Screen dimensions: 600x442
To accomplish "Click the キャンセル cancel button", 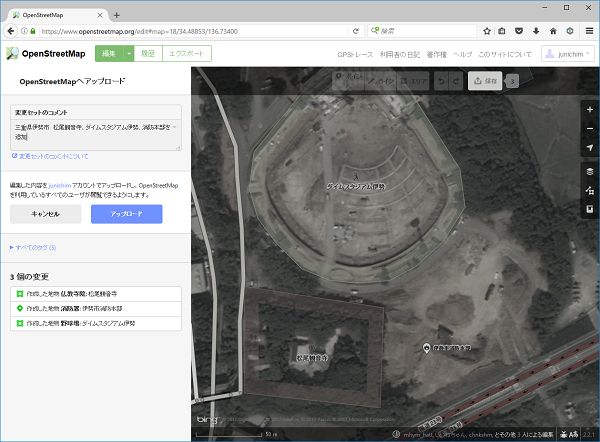I will coord(46,214).
